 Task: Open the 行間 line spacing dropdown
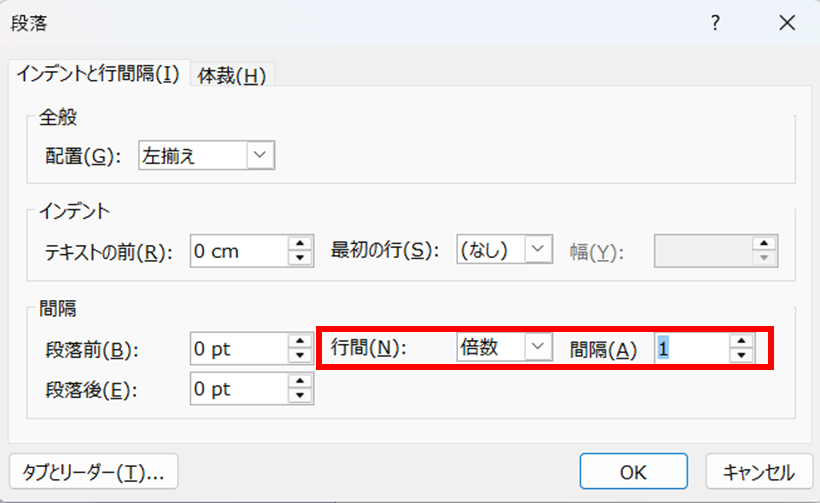pyautogui.click(x=539, y=346)
